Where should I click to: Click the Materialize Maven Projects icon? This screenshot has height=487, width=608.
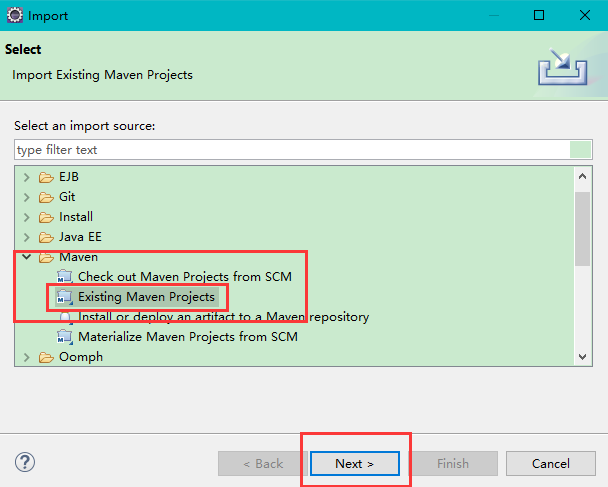point(65,337)
